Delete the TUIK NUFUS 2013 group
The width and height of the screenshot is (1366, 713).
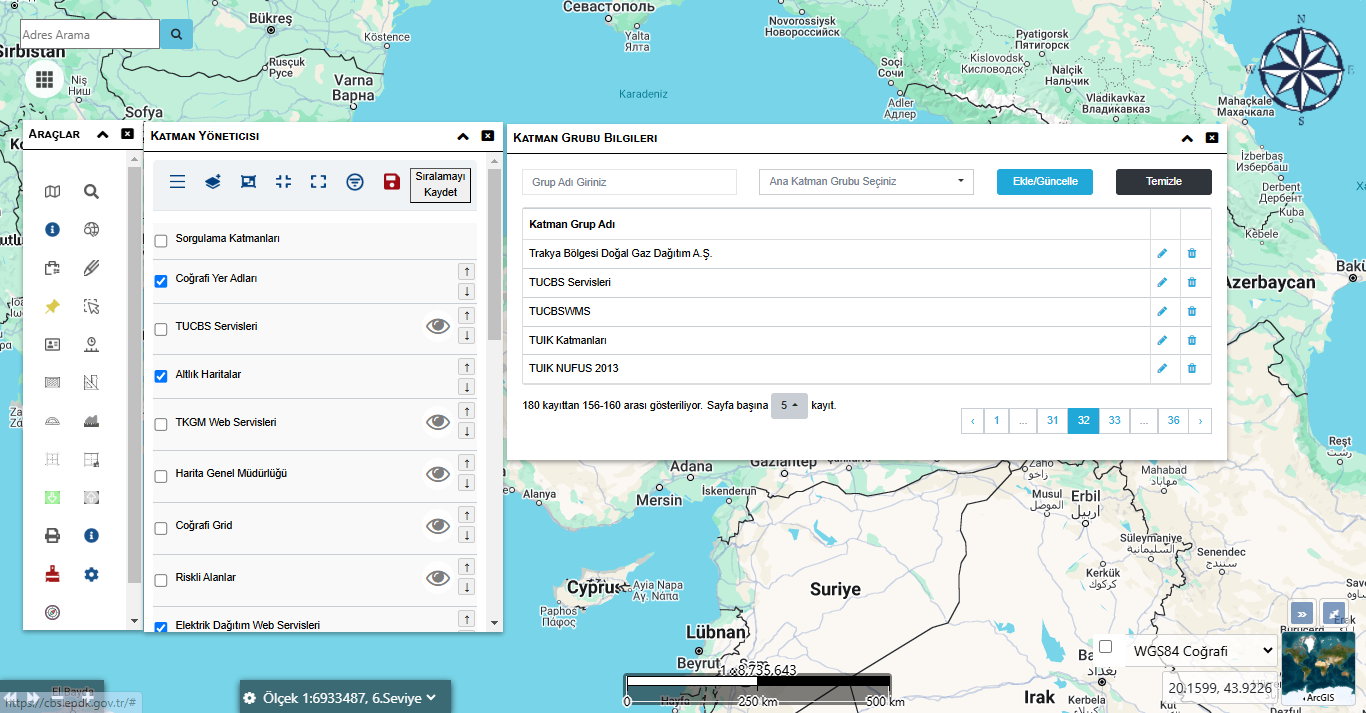coord(1191,368)
